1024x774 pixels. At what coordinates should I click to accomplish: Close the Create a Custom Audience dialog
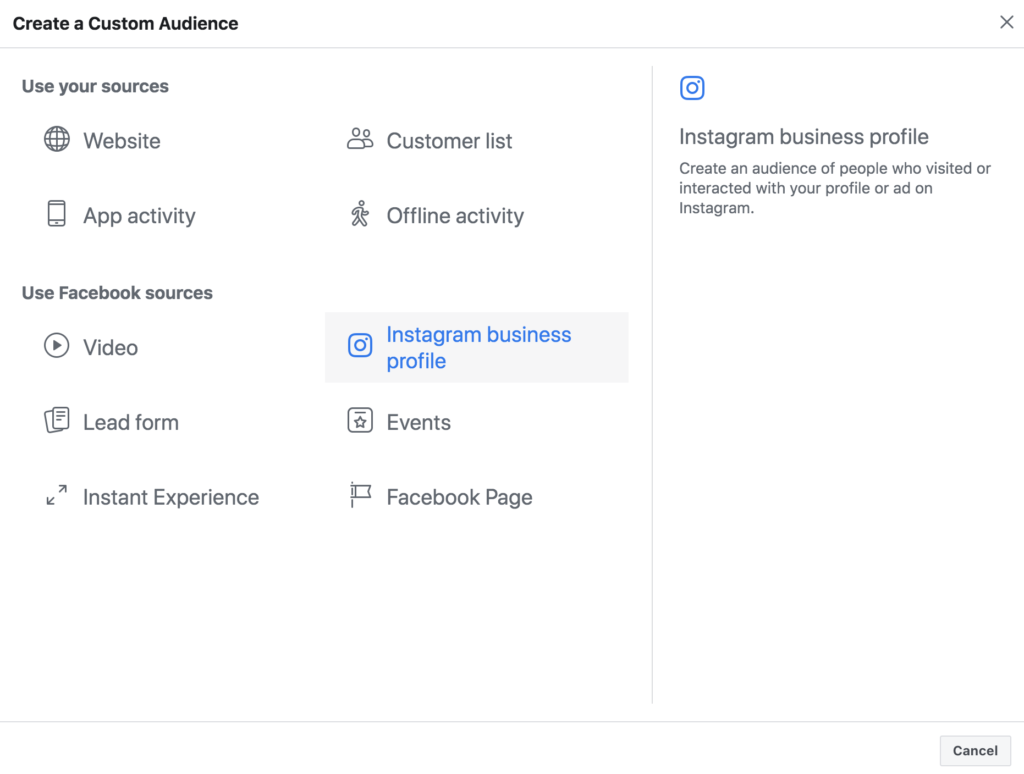(1006, 22)
